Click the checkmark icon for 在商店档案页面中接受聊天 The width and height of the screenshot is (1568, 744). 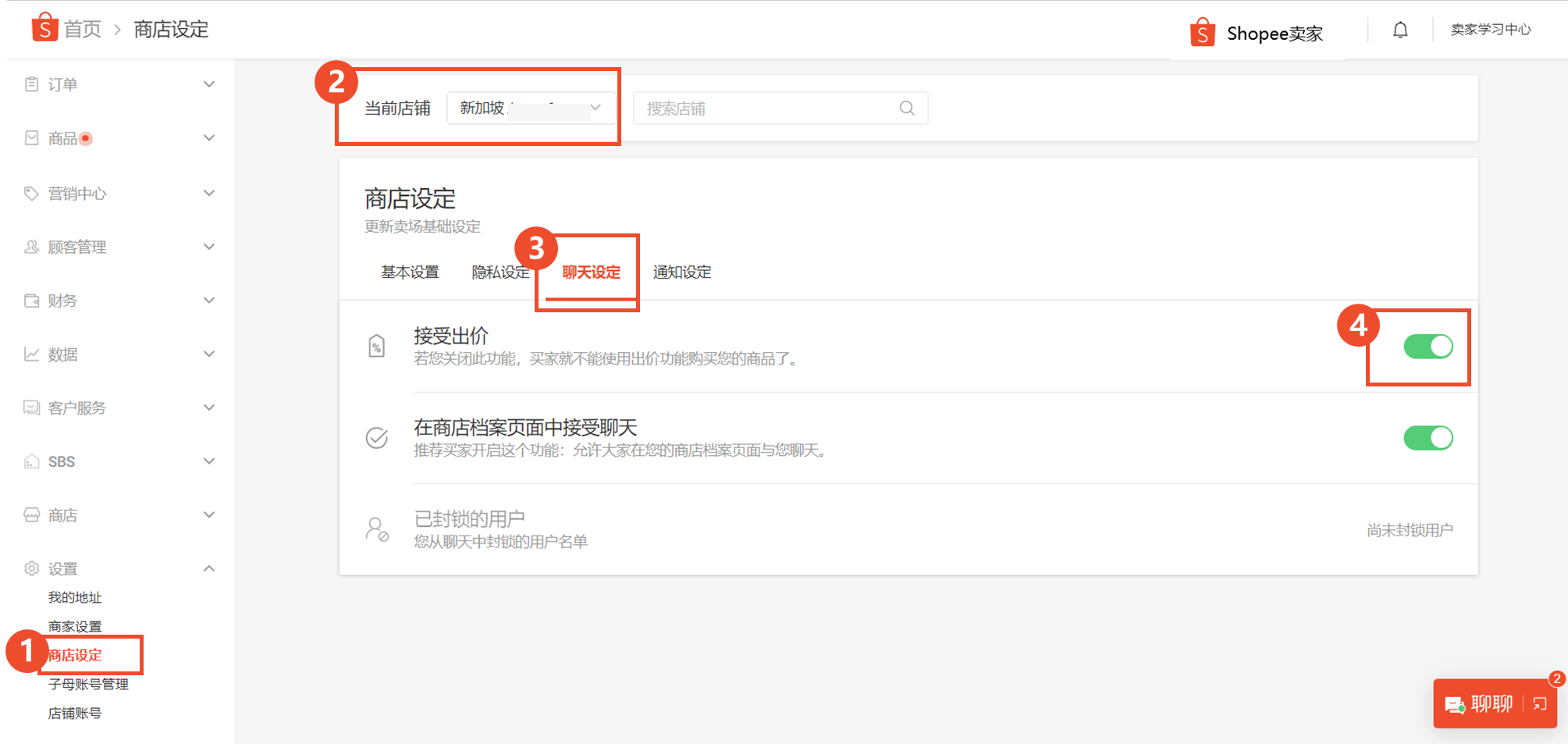(377, 438)
